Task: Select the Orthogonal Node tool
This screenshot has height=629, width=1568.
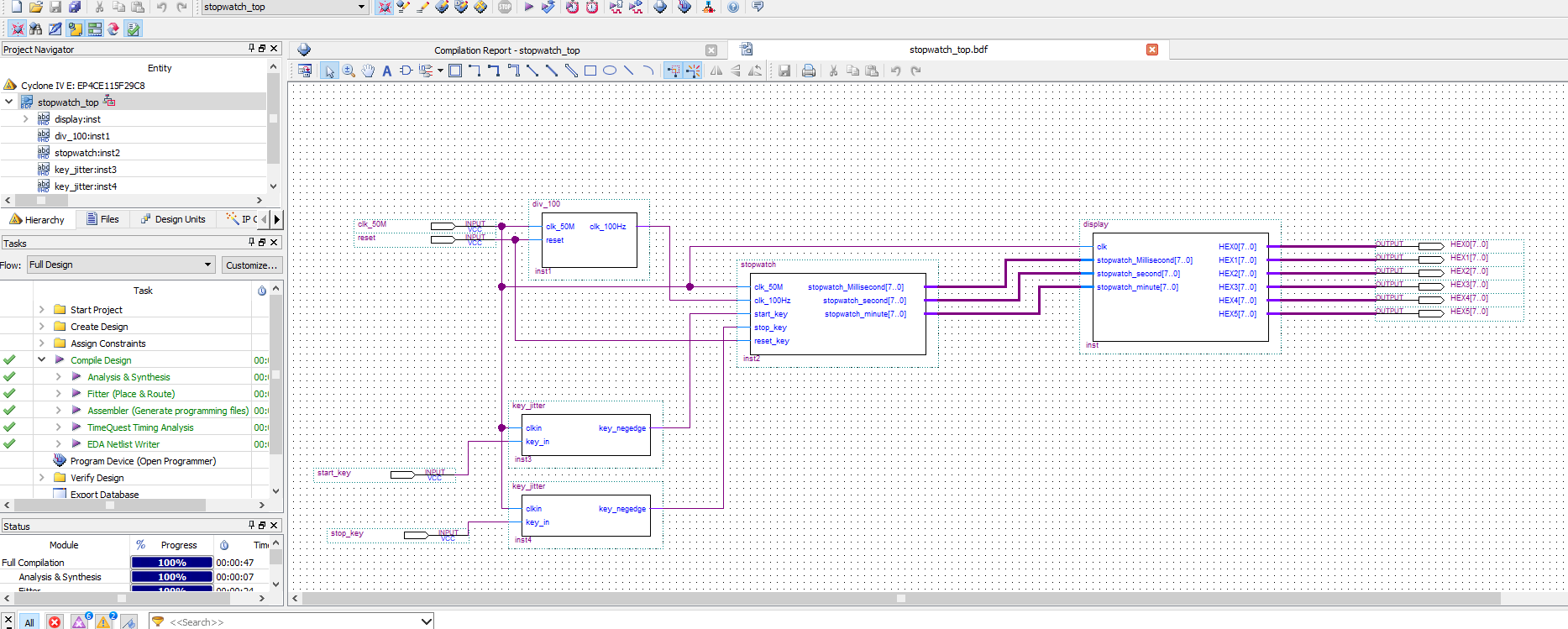Action: 475,71
